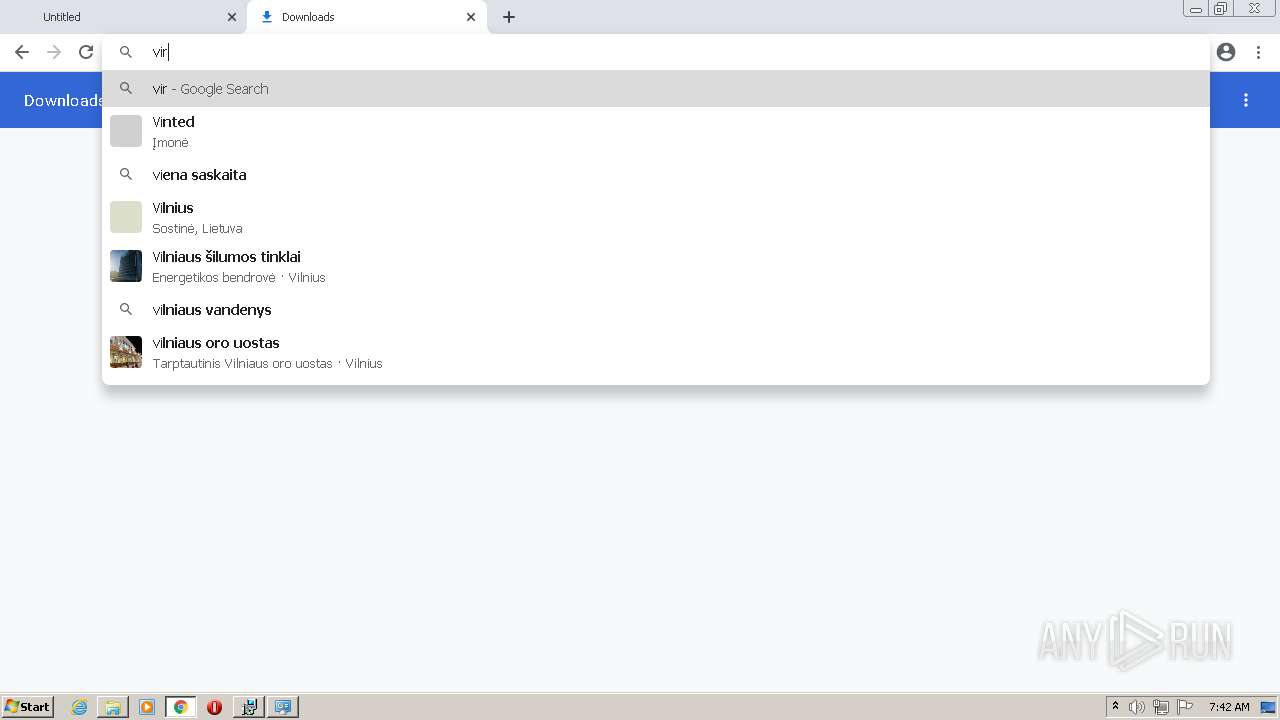1280x720 pixels.
Task: Choose the 'vir - Google Search' suggestion
Action: (656, 89)
